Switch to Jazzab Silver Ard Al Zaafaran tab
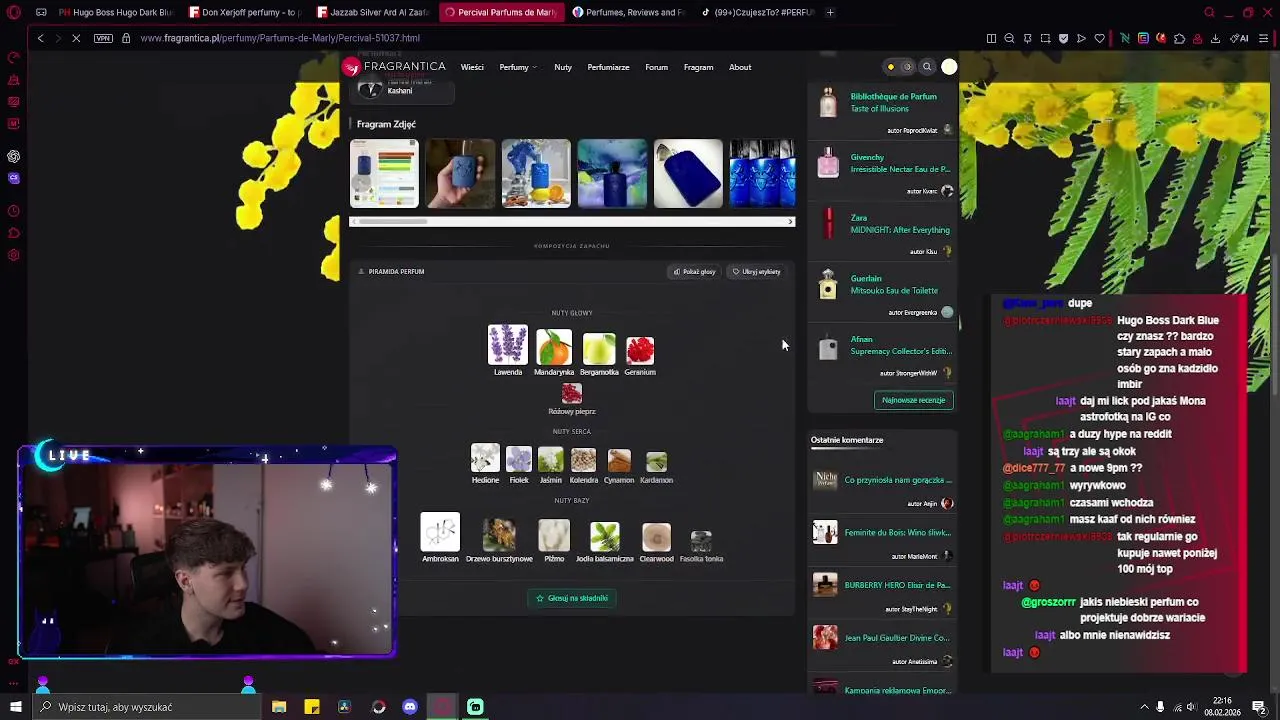Image resolution: width=1280 pixels, height=720 pixels. pyautogui.click(x=374, y=12)
